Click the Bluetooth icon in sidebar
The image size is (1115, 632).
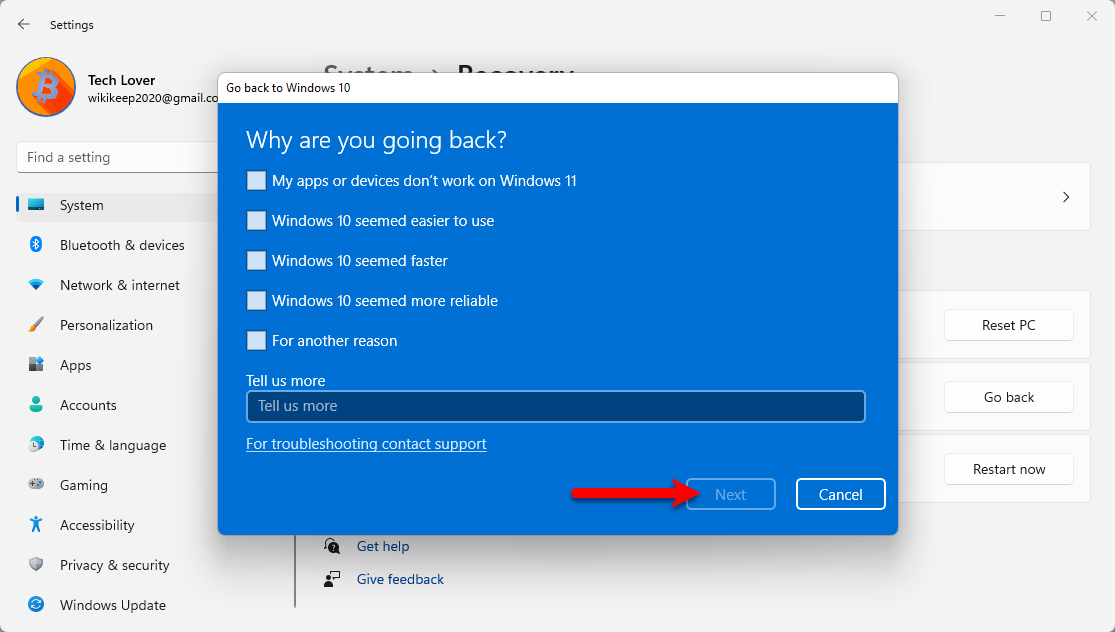pos(36,245)
